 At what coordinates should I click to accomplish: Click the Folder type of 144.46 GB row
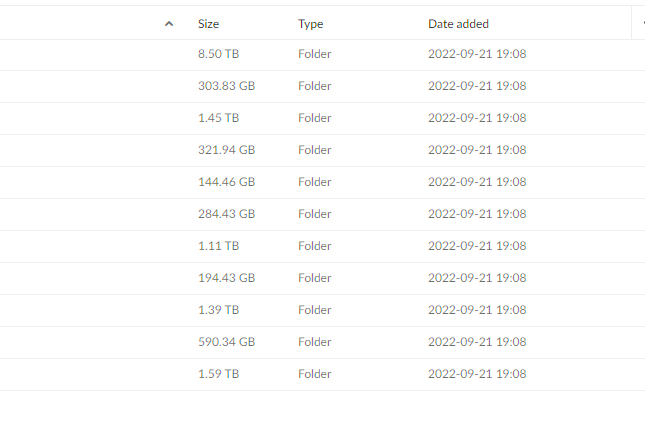314,182
